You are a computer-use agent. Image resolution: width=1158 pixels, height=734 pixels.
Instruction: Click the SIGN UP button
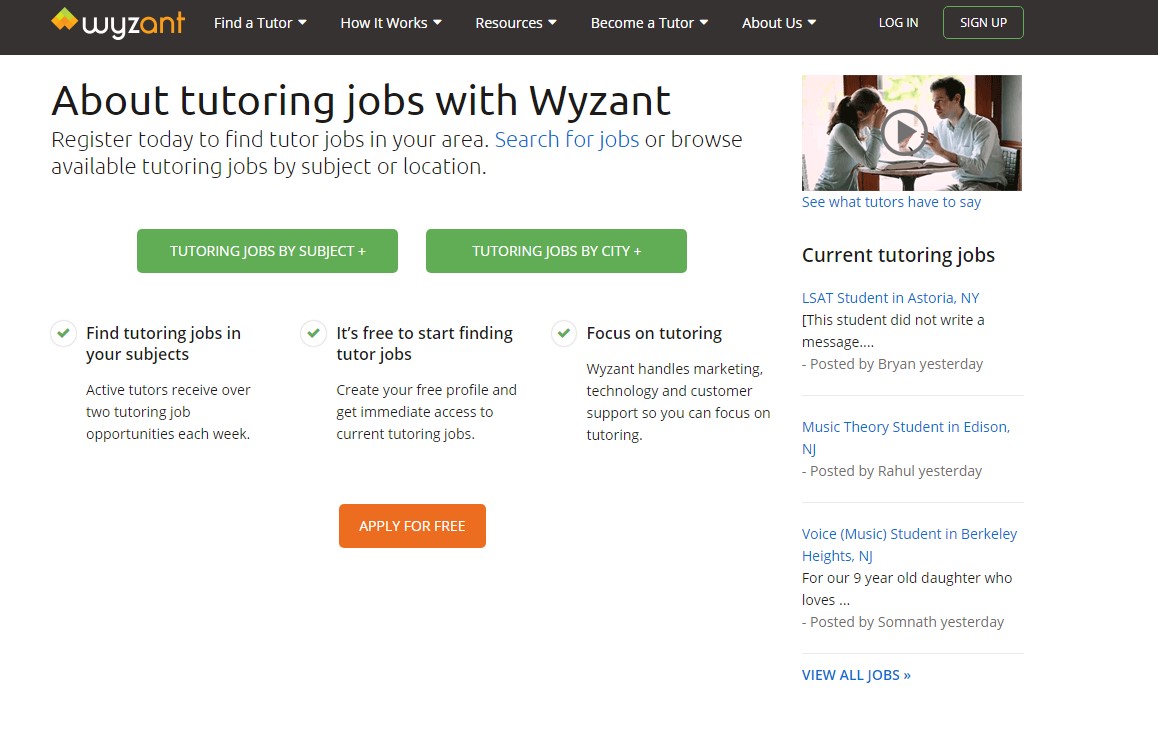click(983, 23)
